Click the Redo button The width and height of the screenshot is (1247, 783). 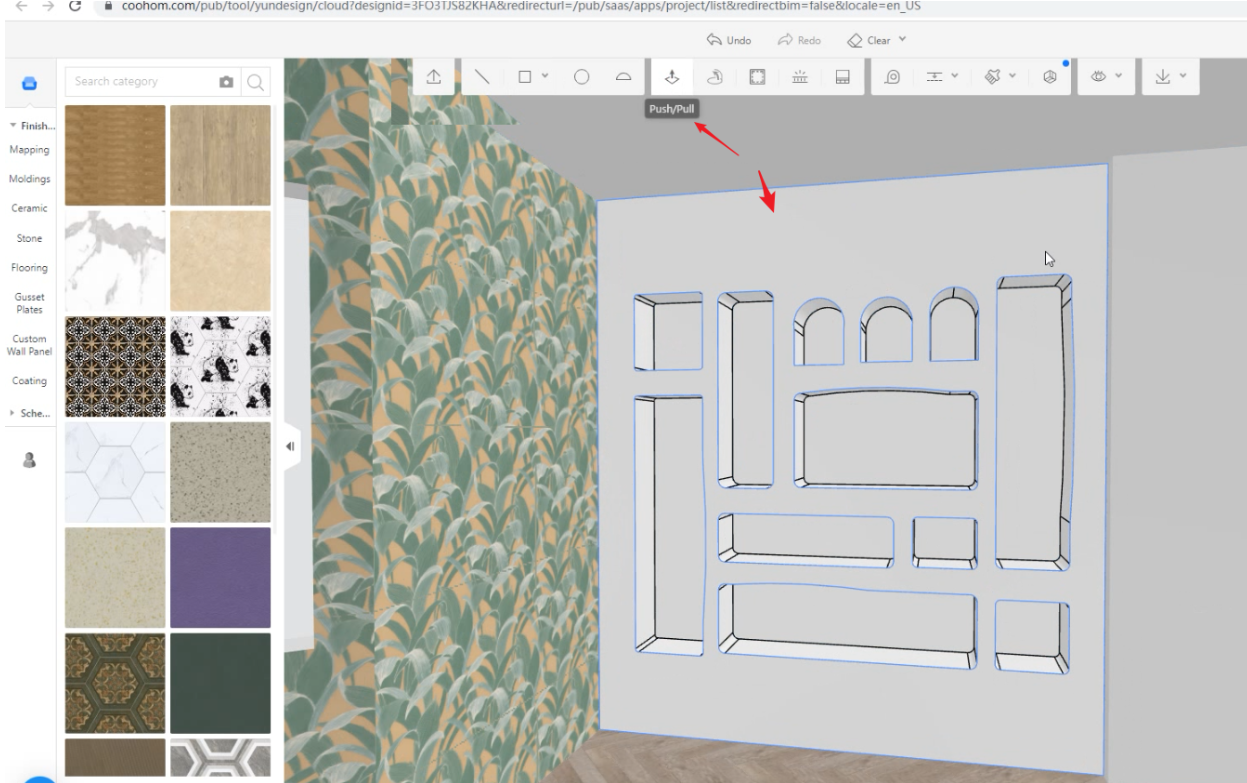click(x=799, y=41)
